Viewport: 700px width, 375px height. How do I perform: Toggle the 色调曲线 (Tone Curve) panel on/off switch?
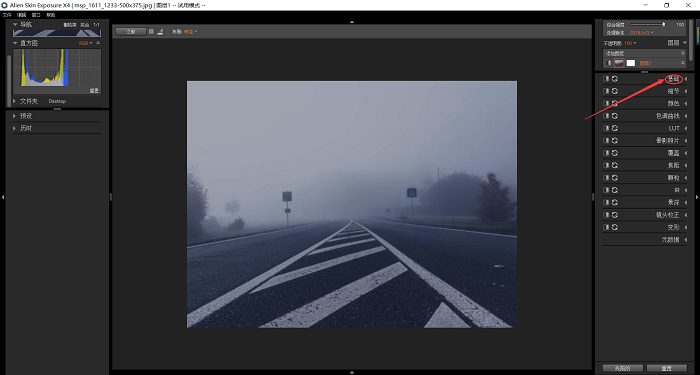(x=606, y=116)
